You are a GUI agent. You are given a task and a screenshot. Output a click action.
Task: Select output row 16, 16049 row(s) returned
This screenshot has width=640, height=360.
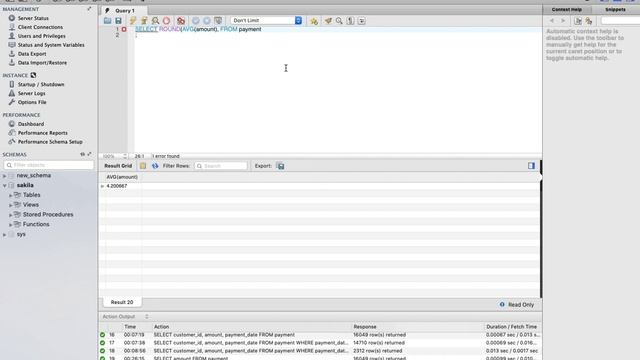[320, 335]
